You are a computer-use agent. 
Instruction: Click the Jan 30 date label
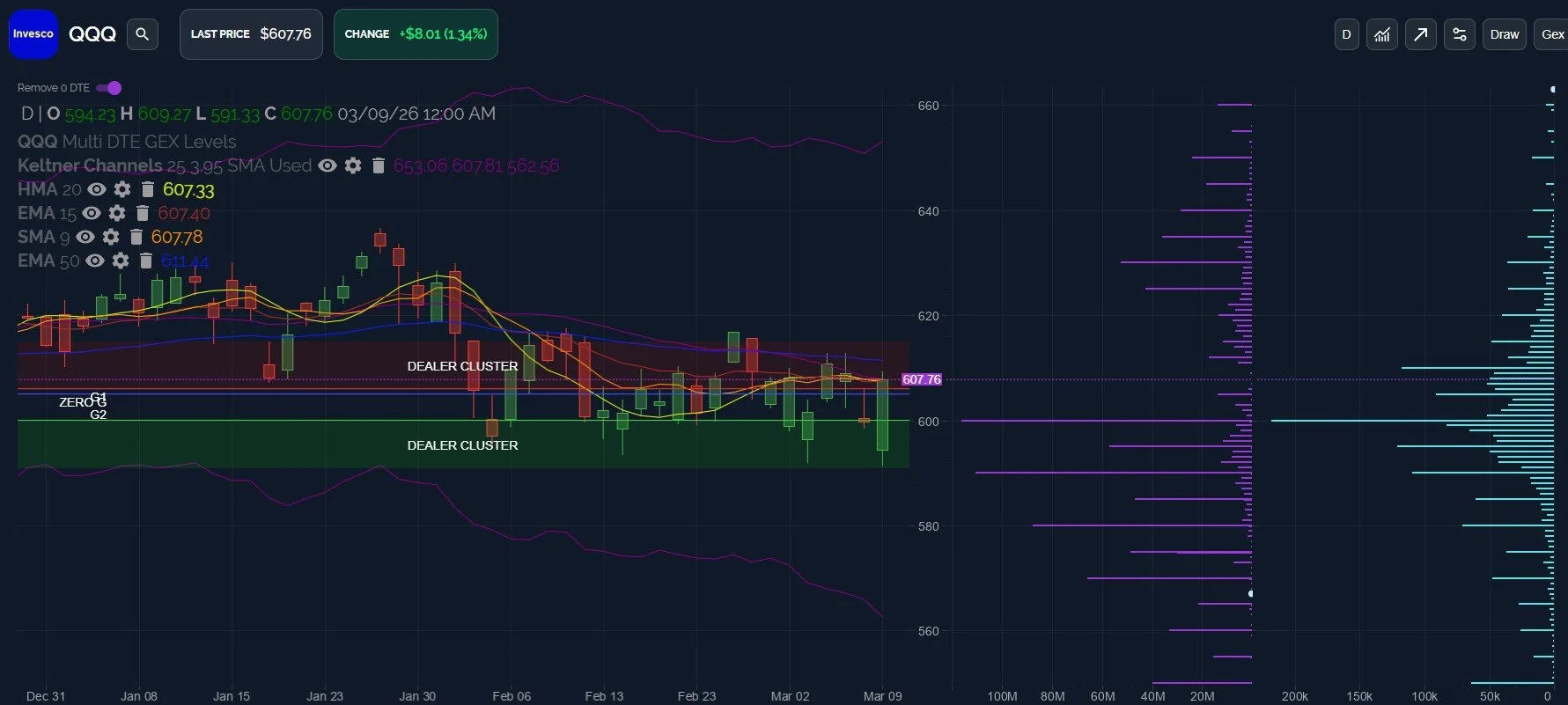(417, 696)
